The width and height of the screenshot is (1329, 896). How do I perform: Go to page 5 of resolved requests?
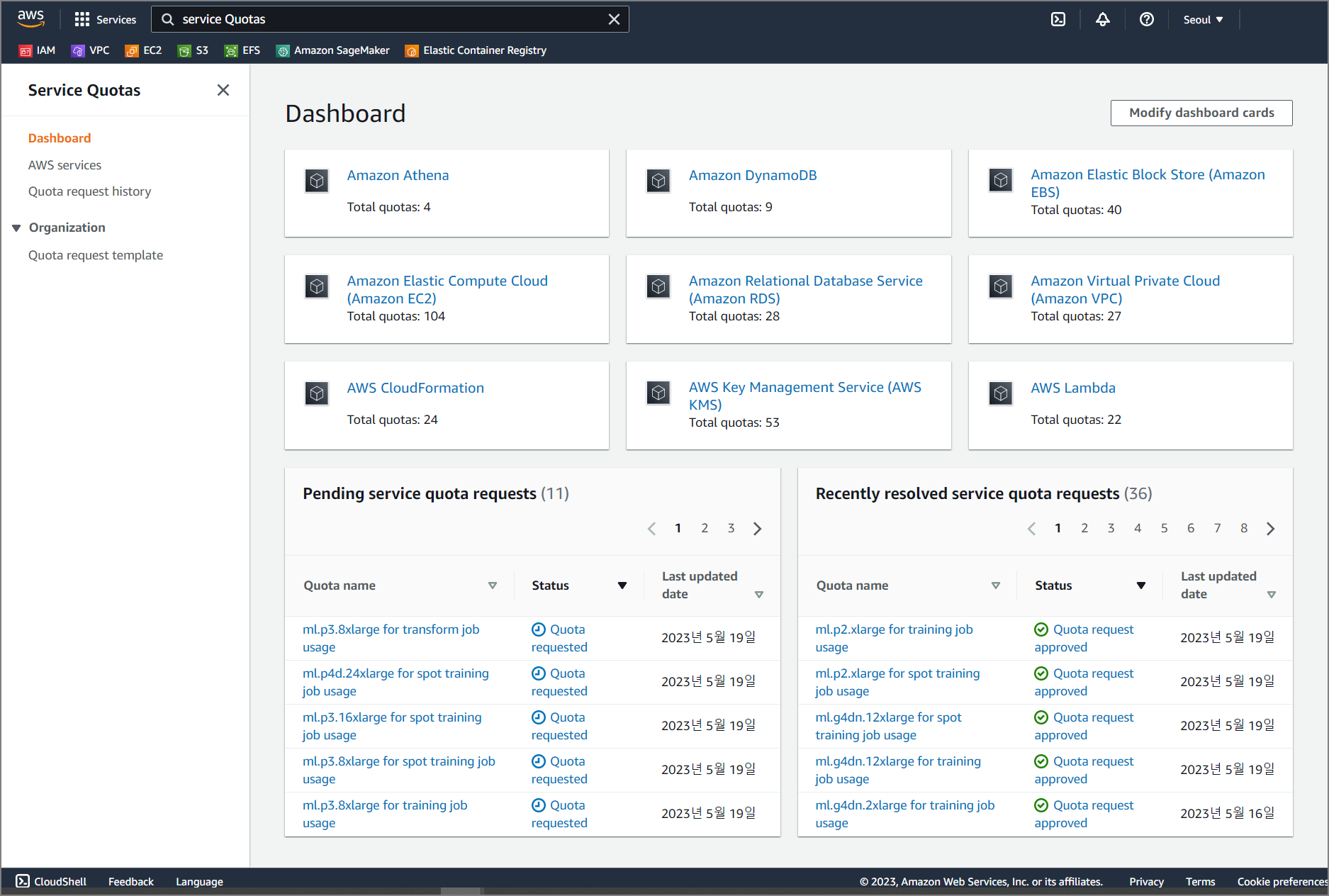pos(1164,529)
